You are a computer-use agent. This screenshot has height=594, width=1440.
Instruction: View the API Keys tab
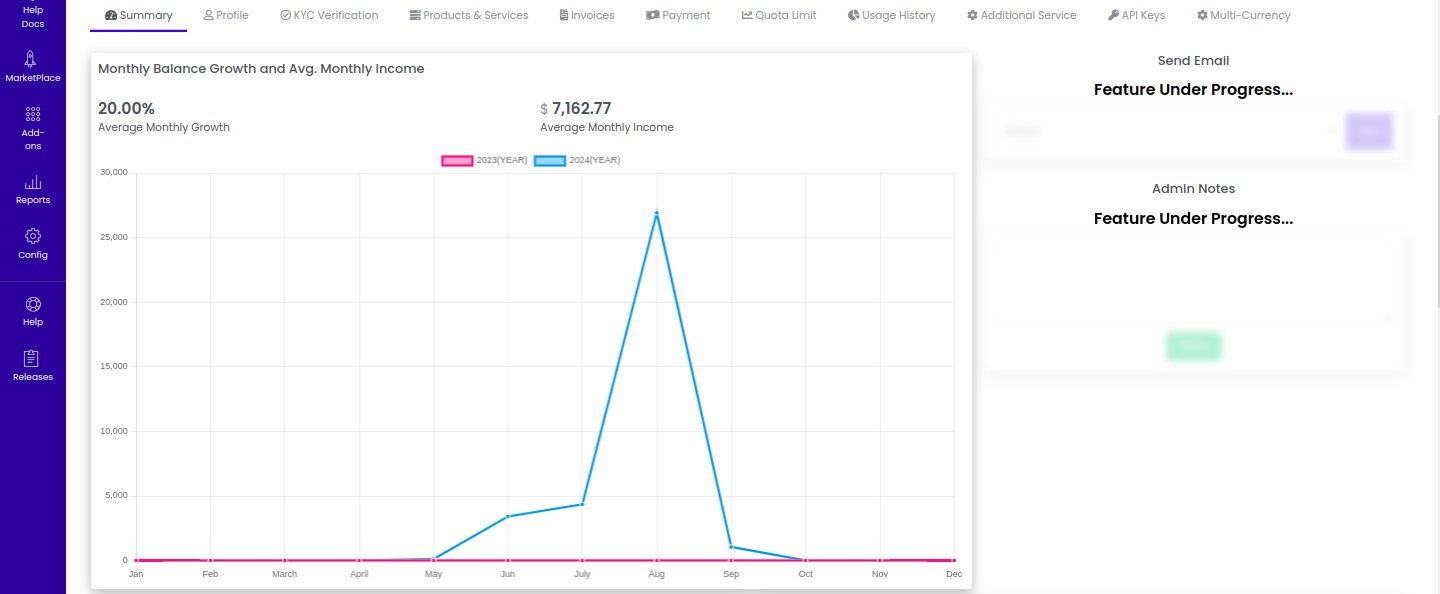pos(1136,15)
